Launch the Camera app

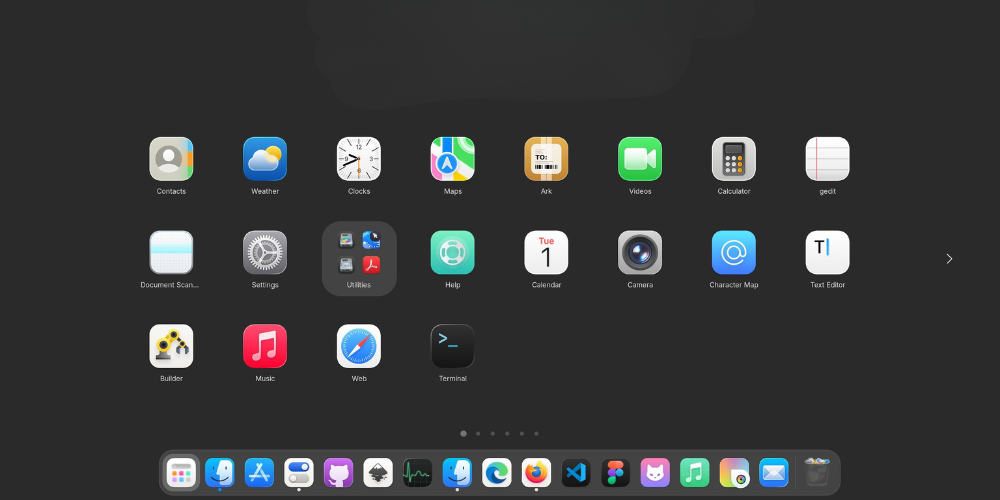pos(640,253)
